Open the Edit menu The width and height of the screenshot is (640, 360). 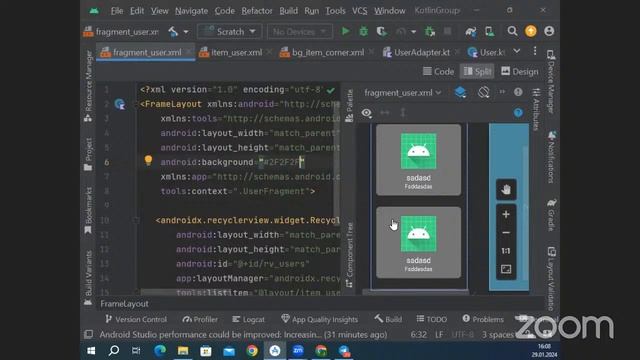[x=137, y=11]
